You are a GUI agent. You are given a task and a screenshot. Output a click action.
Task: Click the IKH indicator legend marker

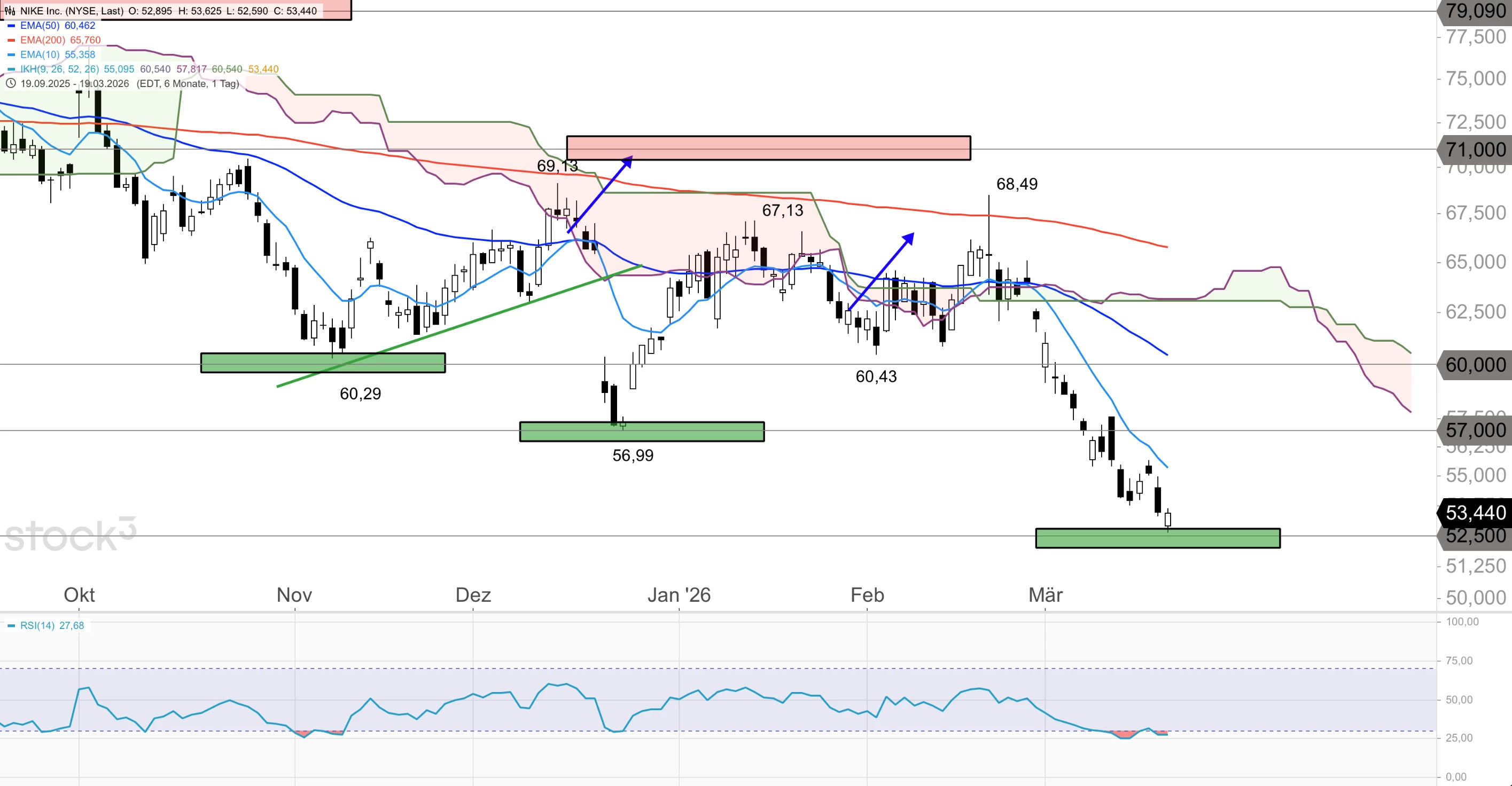(11, 69)
